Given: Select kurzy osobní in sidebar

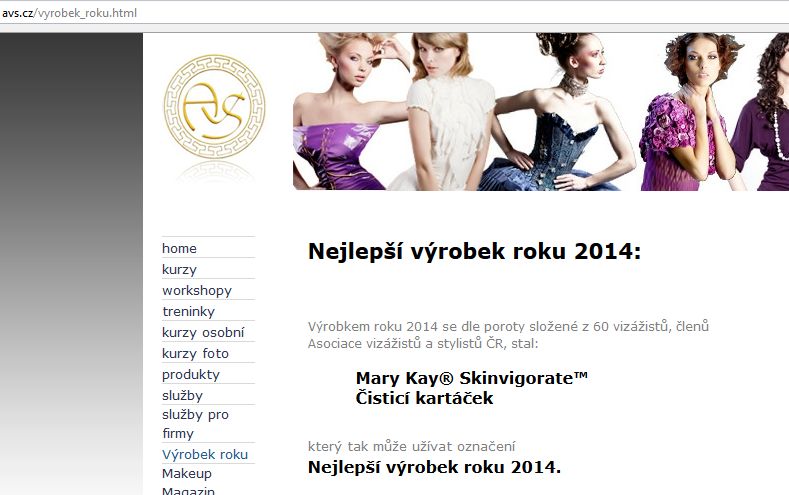Looking at the screenshot, I should 203,333.
